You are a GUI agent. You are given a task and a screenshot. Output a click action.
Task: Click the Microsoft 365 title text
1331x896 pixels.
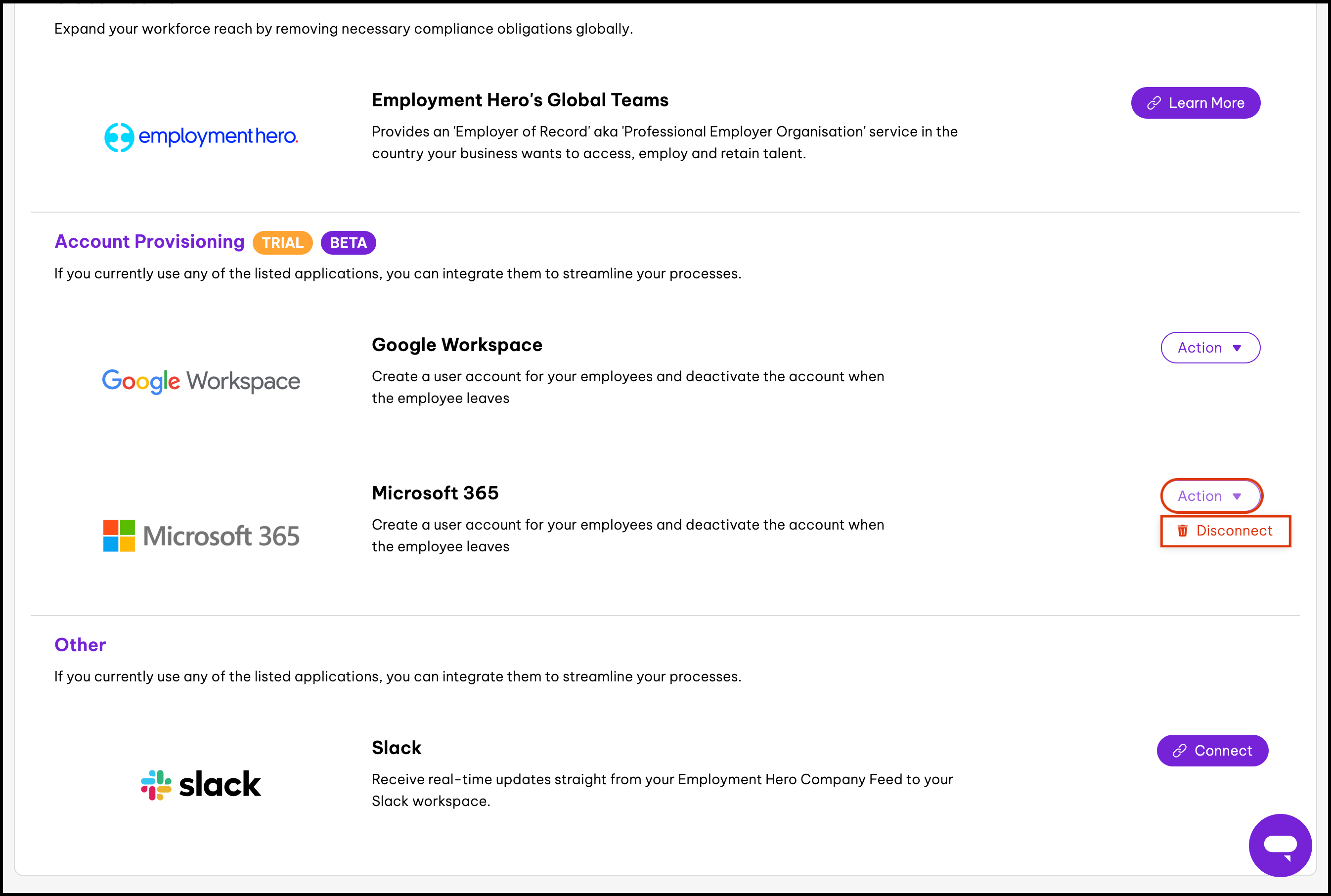[x=435, y=493]
